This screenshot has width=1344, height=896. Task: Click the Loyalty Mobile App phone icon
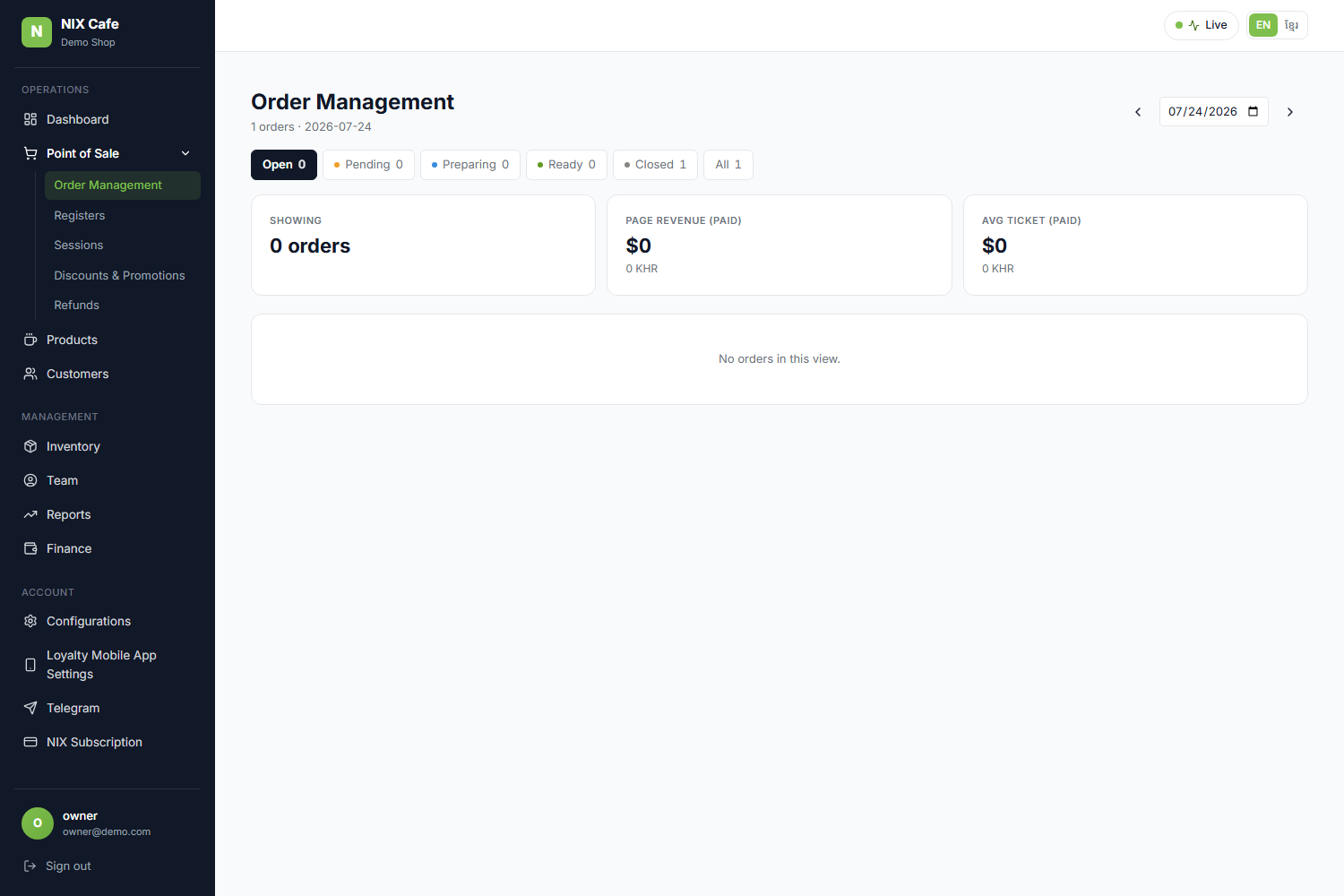(x=30, y=665)
